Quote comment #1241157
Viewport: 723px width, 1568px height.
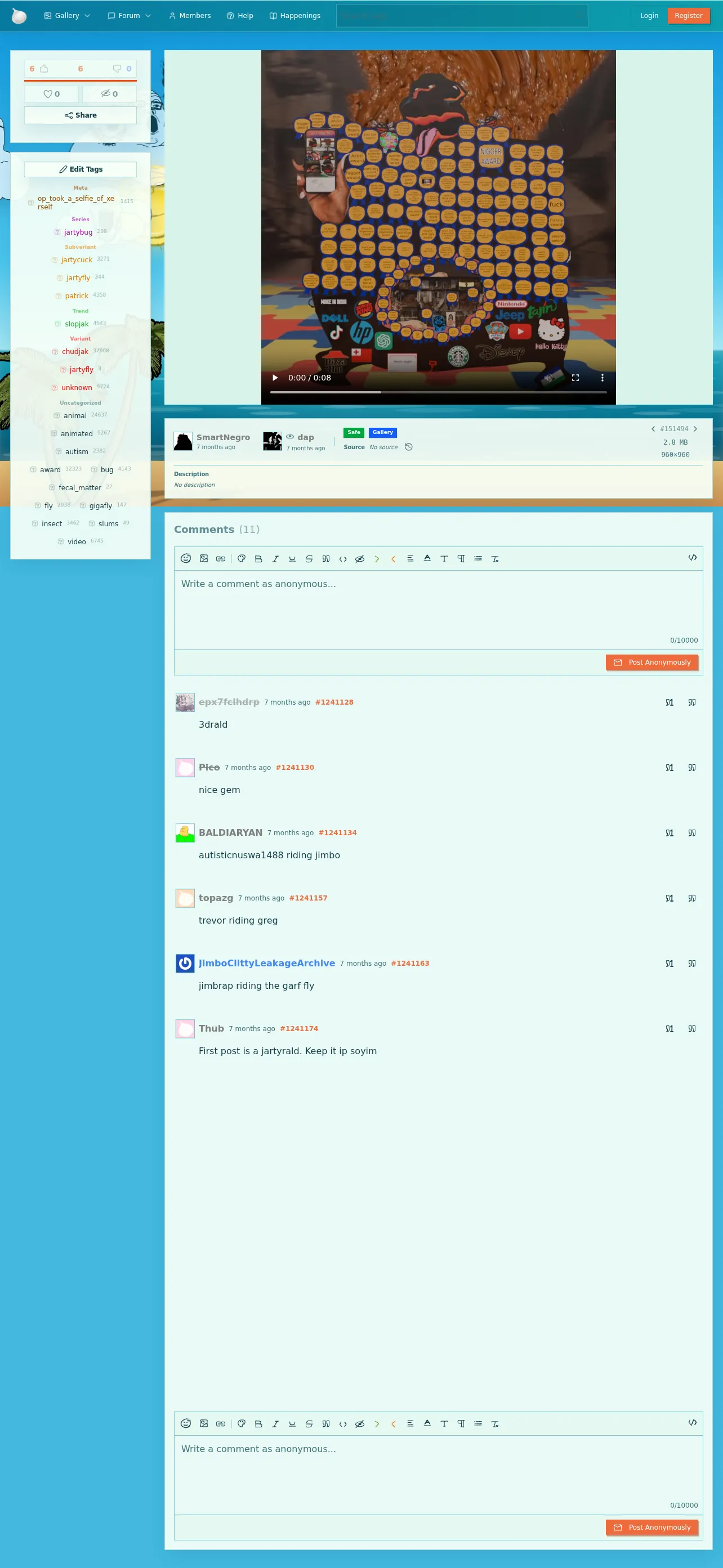(692, 898)
